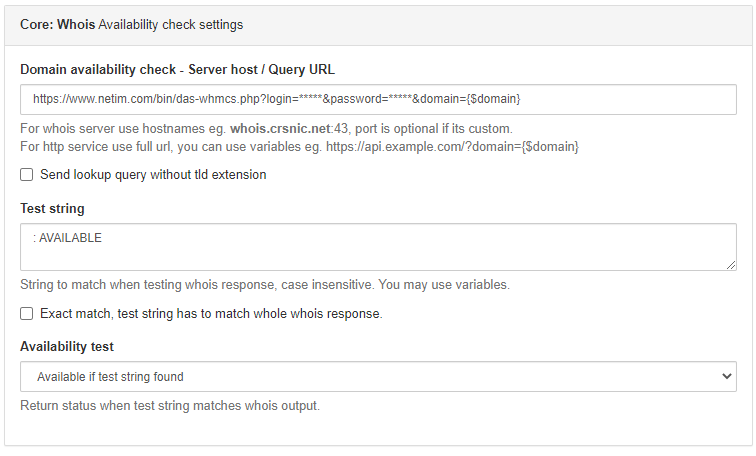This screenshot has height=456, width=756.
Task: Click the Server host / Query URL input field
Action: click(x=378, y=99)
